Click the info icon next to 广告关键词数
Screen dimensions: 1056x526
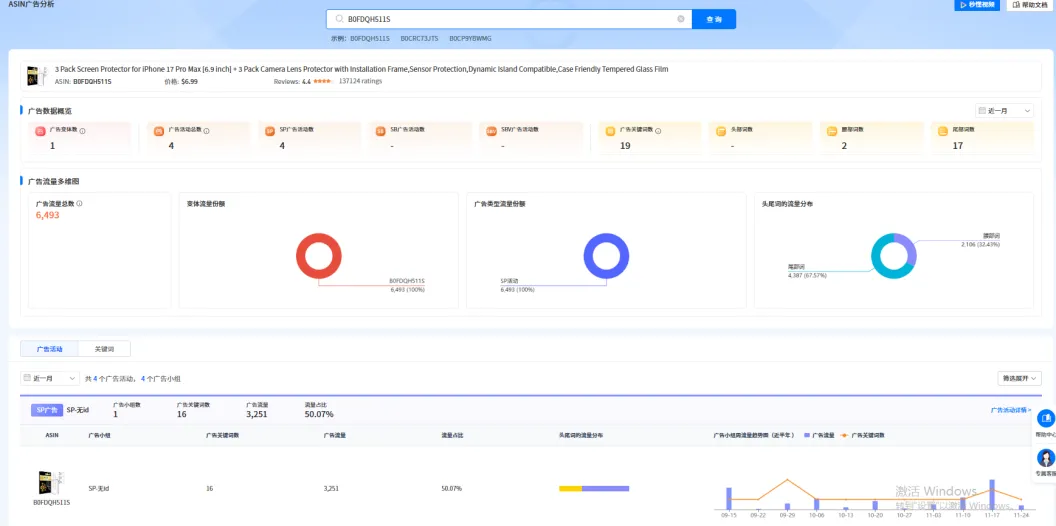(x=658, y=130)
